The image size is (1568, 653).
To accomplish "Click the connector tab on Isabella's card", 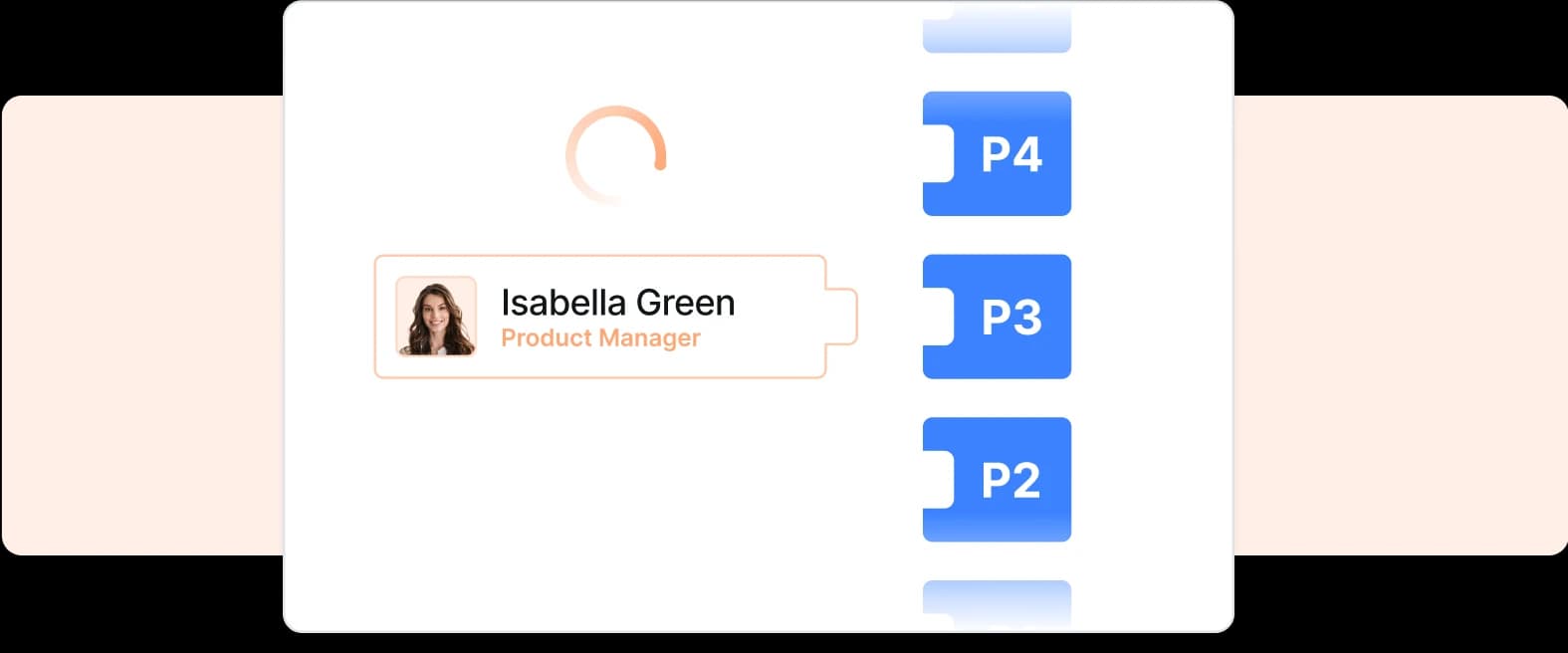I will point(842,317).
